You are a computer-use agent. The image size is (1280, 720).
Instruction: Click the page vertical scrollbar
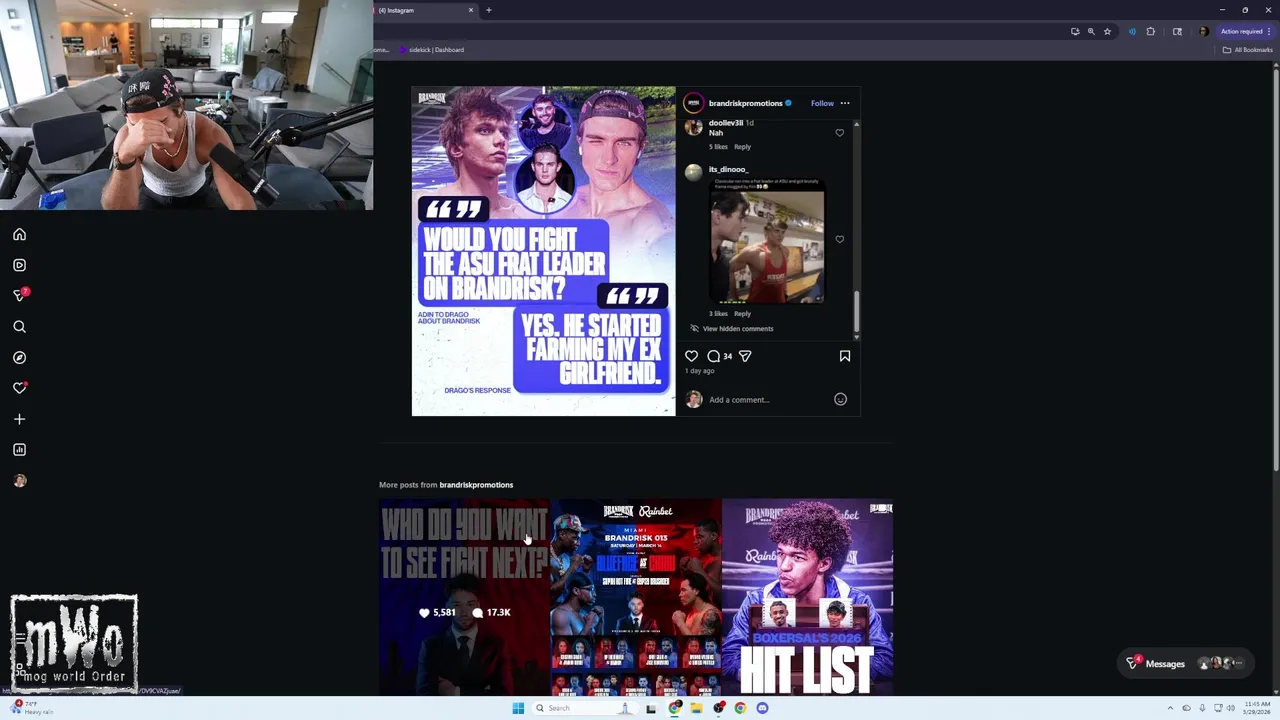coord(1276,270)
